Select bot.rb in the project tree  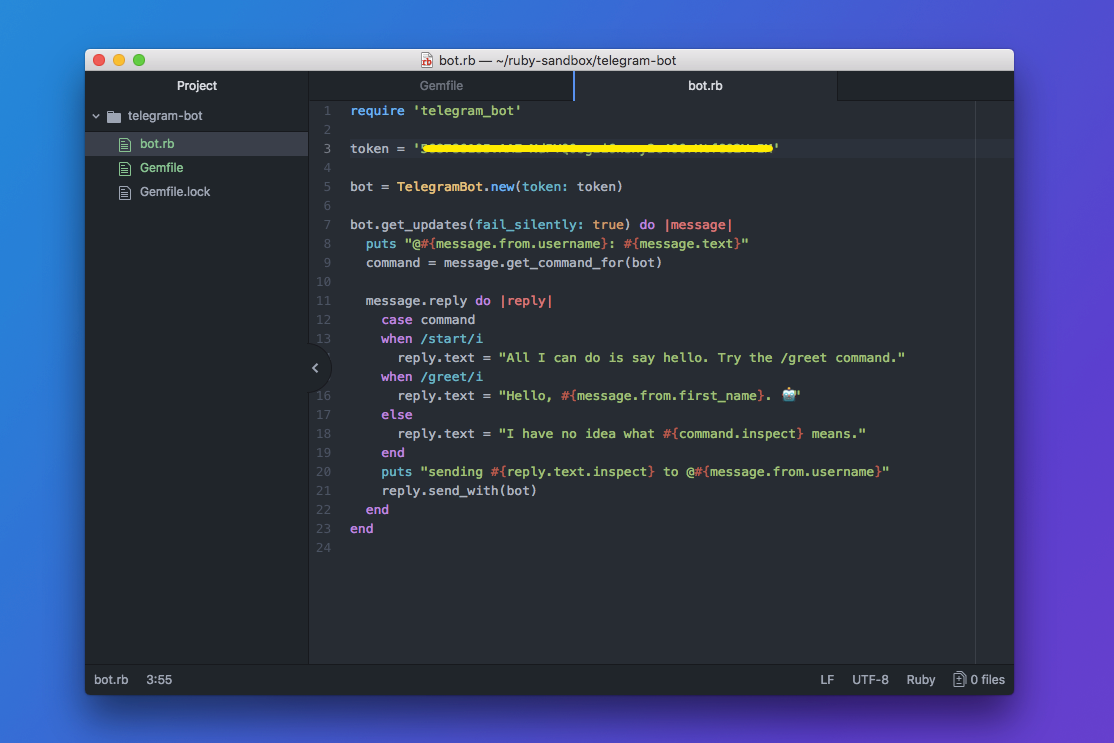coord(157,144)
